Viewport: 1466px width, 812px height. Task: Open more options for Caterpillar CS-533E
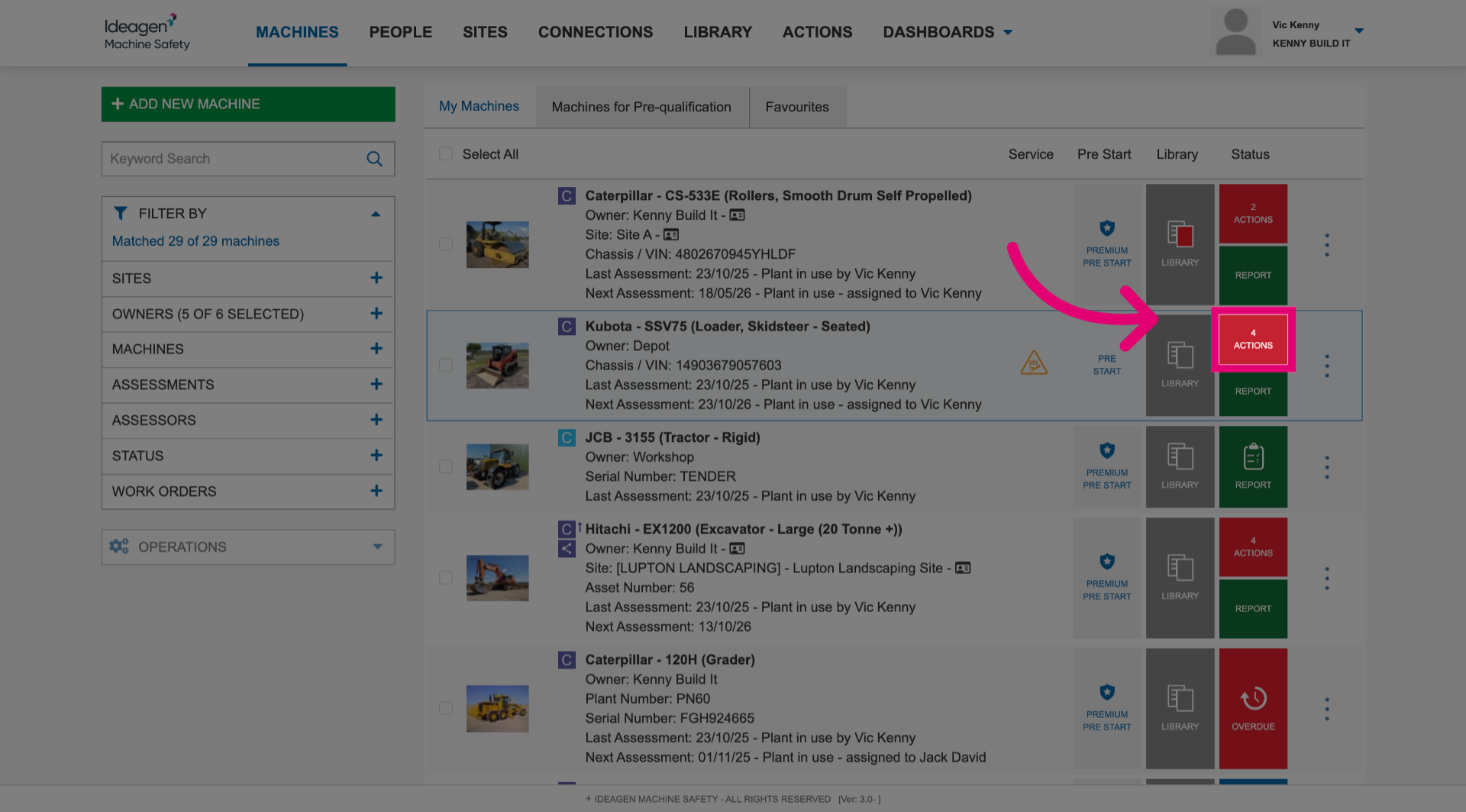pyautogui.click(x=1327, y=245)
